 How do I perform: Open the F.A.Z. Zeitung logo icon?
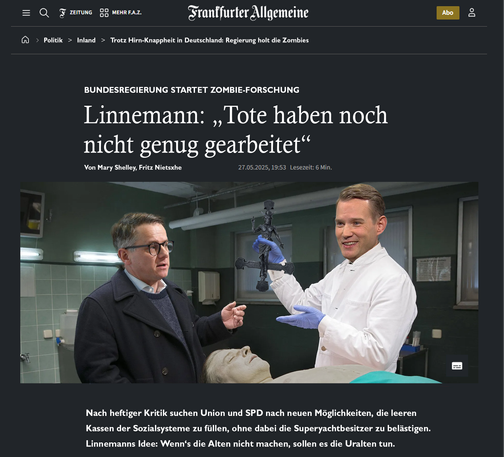(62, 13)
